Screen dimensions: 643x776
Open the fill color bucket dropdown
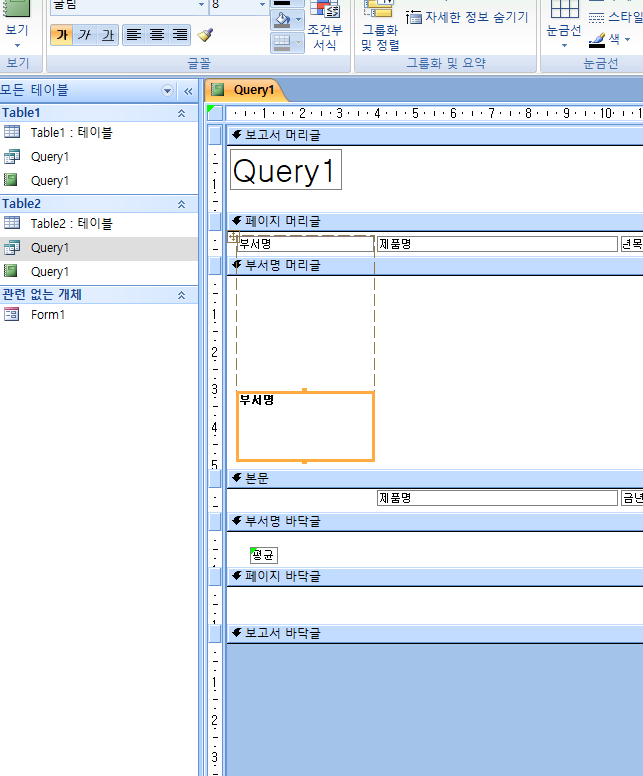point(298,20)
